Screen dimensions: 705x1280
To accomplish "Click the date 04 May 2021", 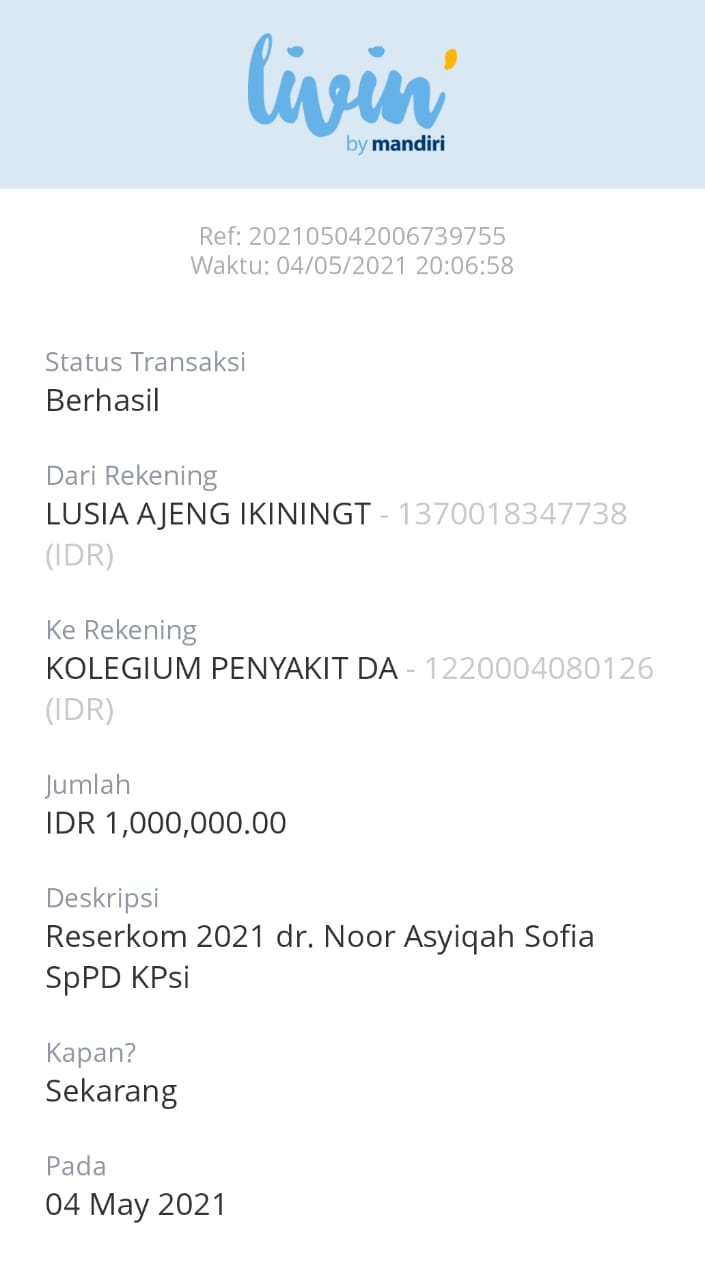I will point(136,1205).
